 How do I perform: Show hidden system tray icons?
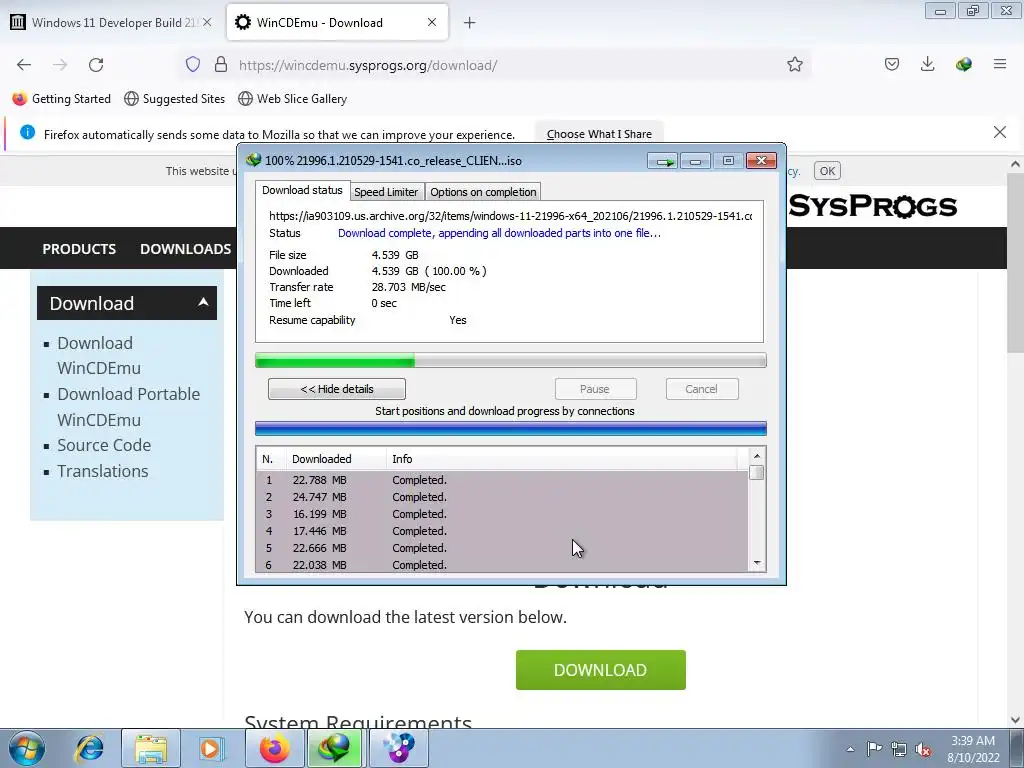coord(850,749)
